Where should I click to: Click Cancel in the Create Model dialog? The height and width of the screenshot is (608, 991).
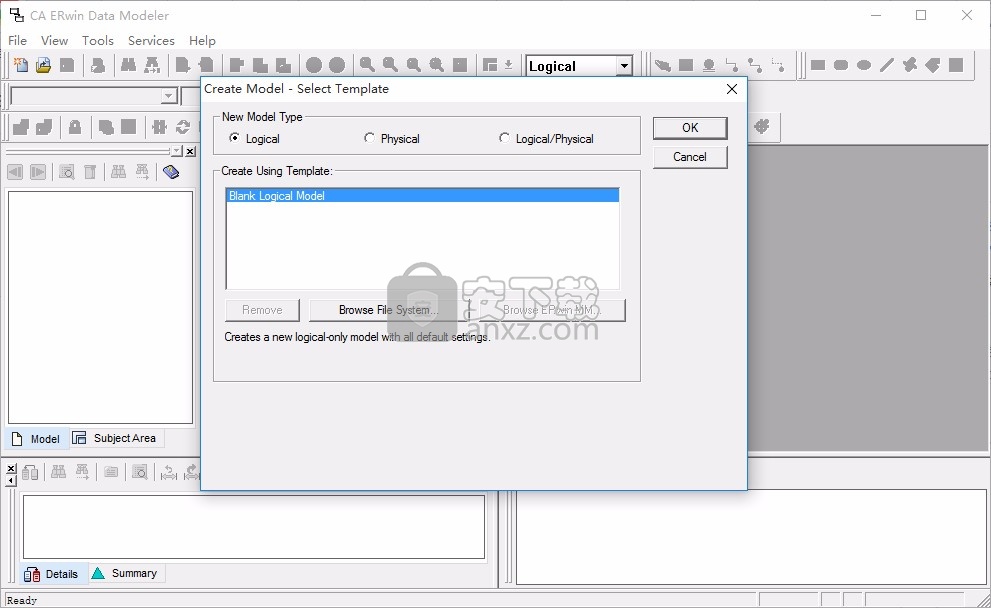pyautogui.click(x=690, y=157)
